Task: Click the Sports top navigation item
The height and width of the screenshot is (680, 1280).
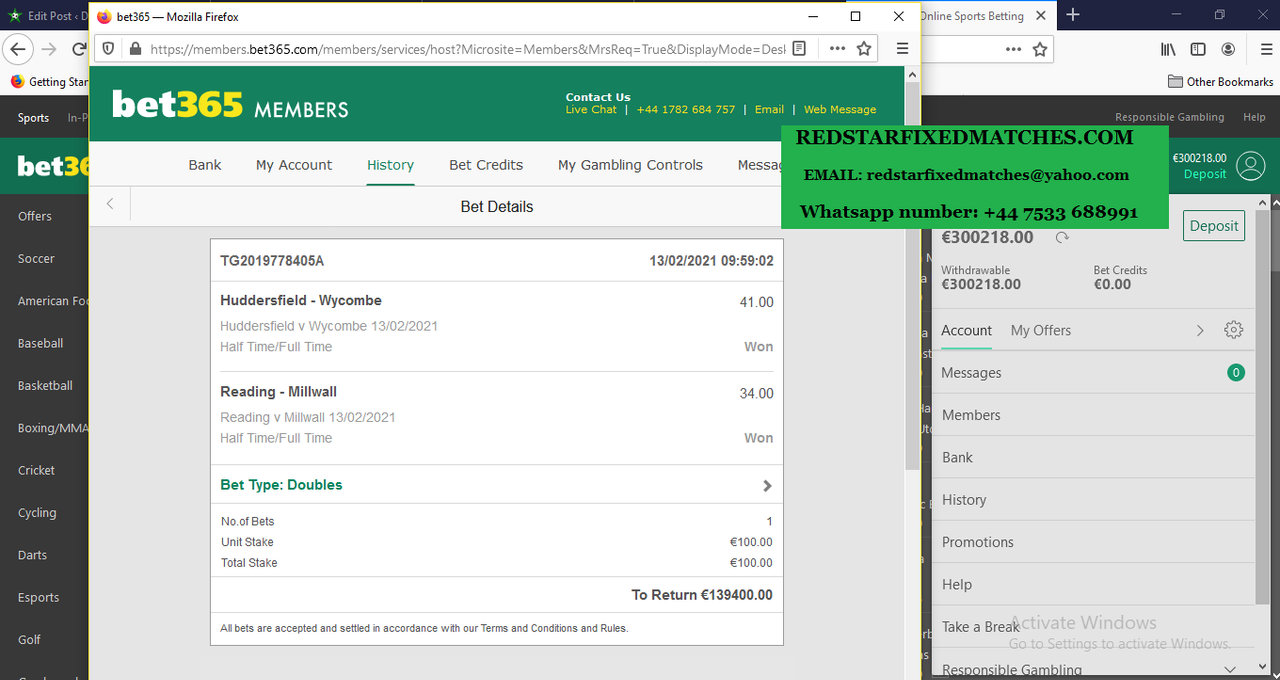Action: (33, 117)
